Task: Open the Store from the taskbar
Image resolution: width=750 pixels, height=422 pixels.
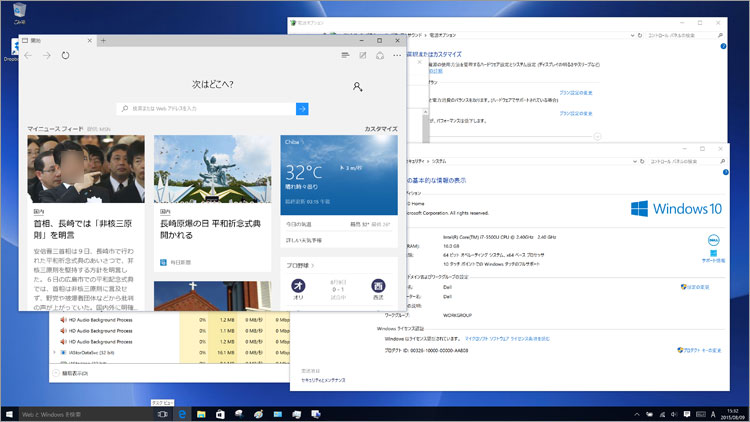Action: pyautogui.click(x=221, y=413)
